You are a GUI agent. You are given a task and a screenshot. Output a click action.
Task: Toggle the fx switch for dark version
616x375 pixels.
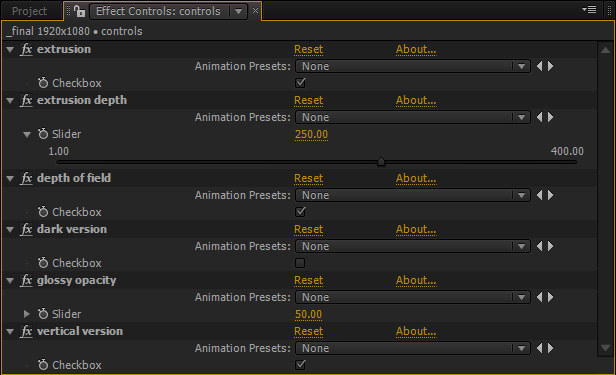(x=26, y=229)
